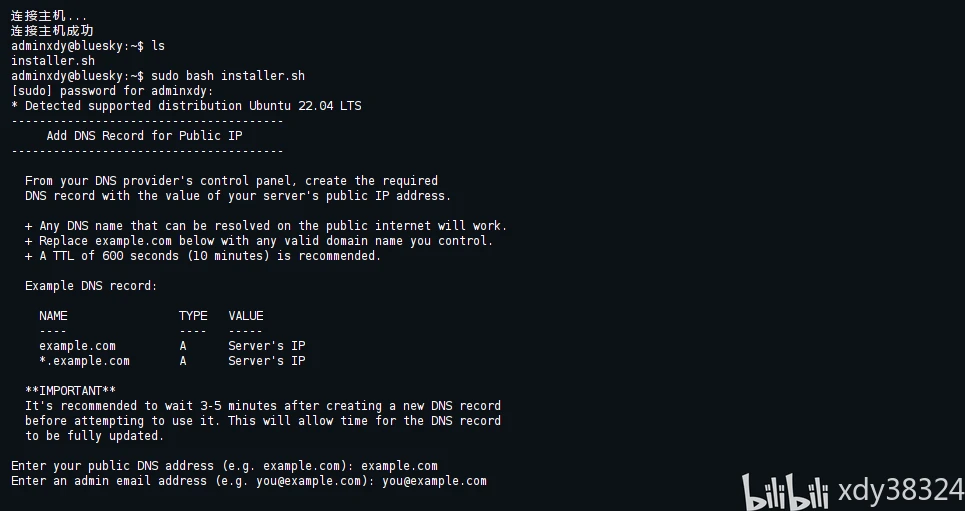This screenshot has width=965, height=511.
Task: Click the xdy38324 username watermark
Action: coord(898,490)
